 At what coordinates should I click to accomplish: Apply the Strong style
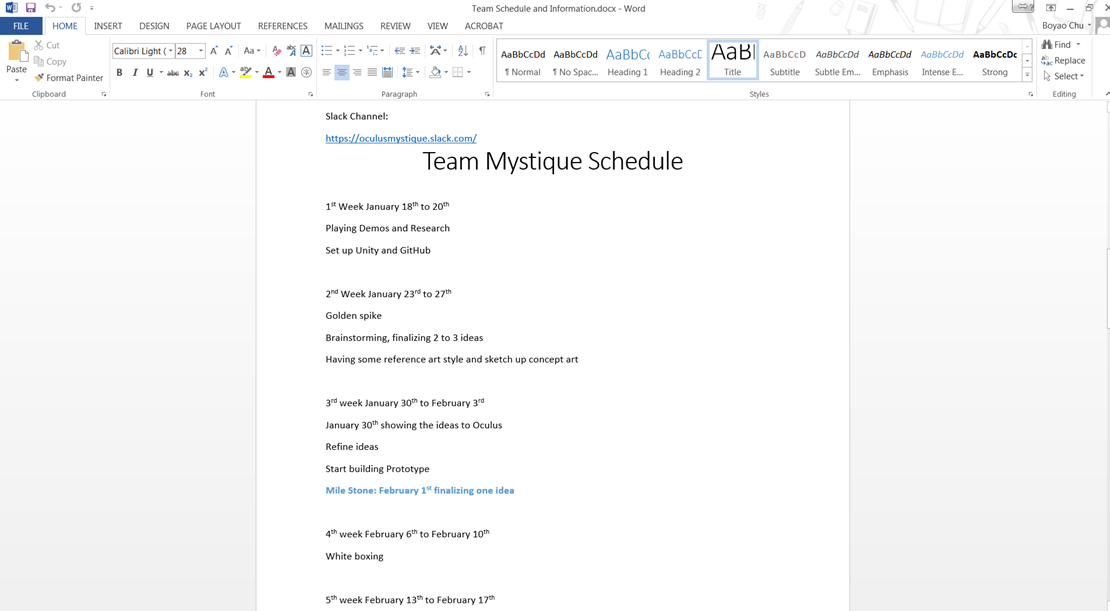pyautogui.click(x=995, y=61)
